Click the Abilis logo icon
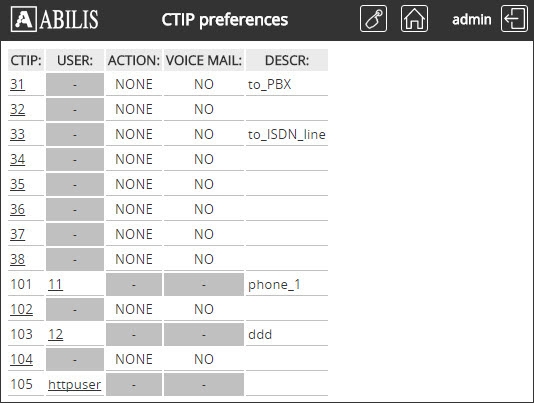 click(x=24, y=20)
